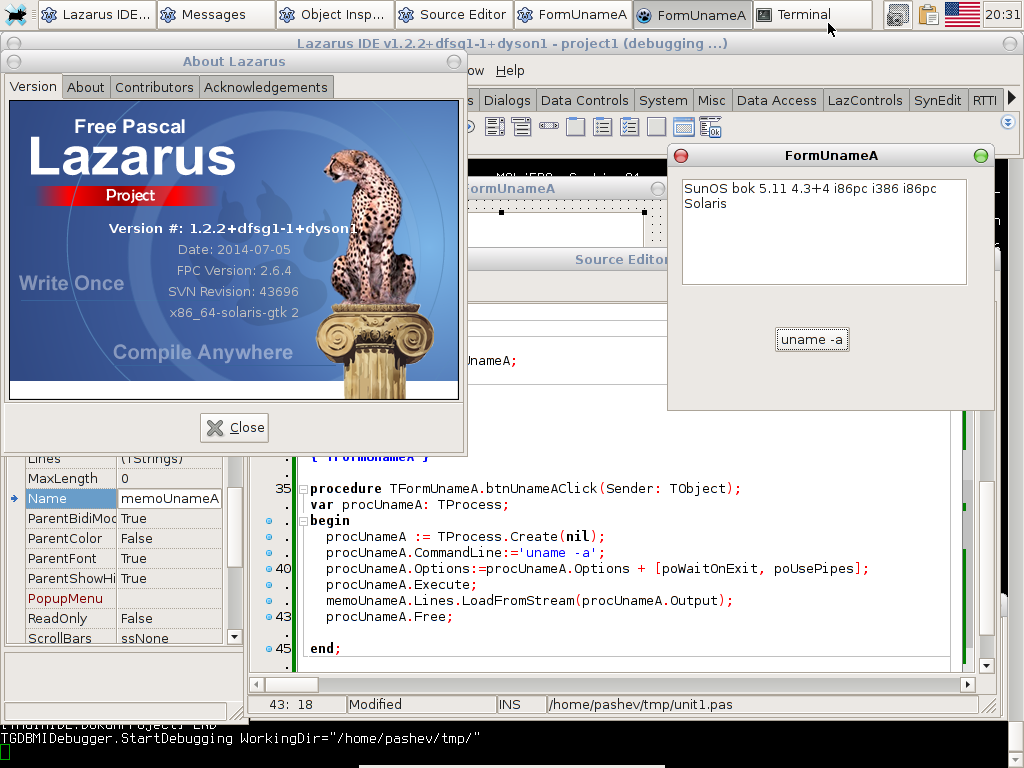Close the About Lazarus dialog with Close button
Viewport: 1024px width, 768px height.
click(x=234, y=428)
